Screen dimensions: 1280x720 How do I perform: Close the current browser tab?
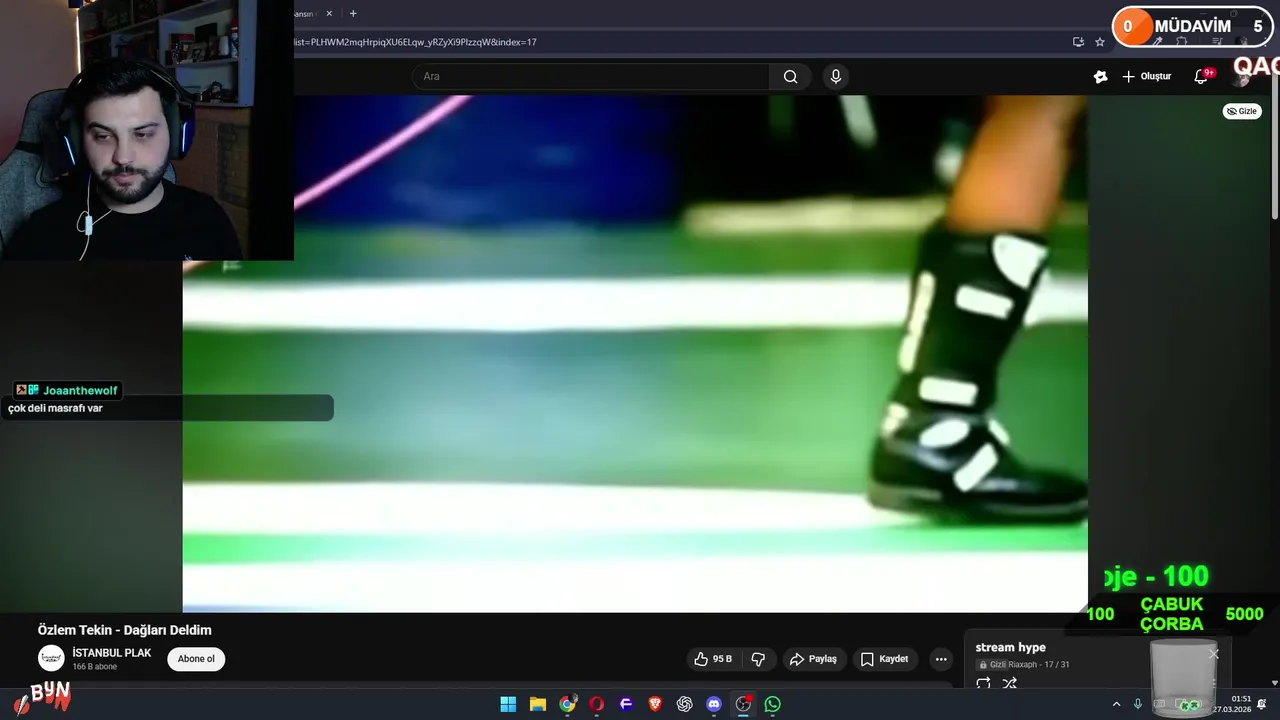[x=329, y=14]
